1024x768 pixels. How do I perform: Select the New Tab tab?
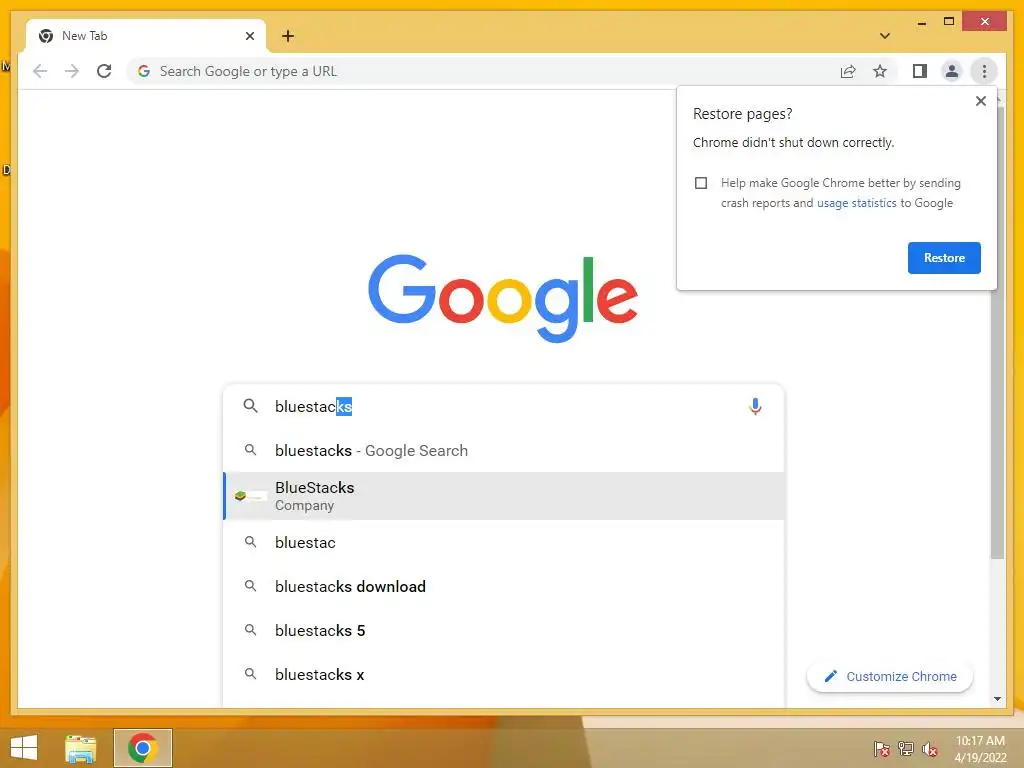click(146, 36)
